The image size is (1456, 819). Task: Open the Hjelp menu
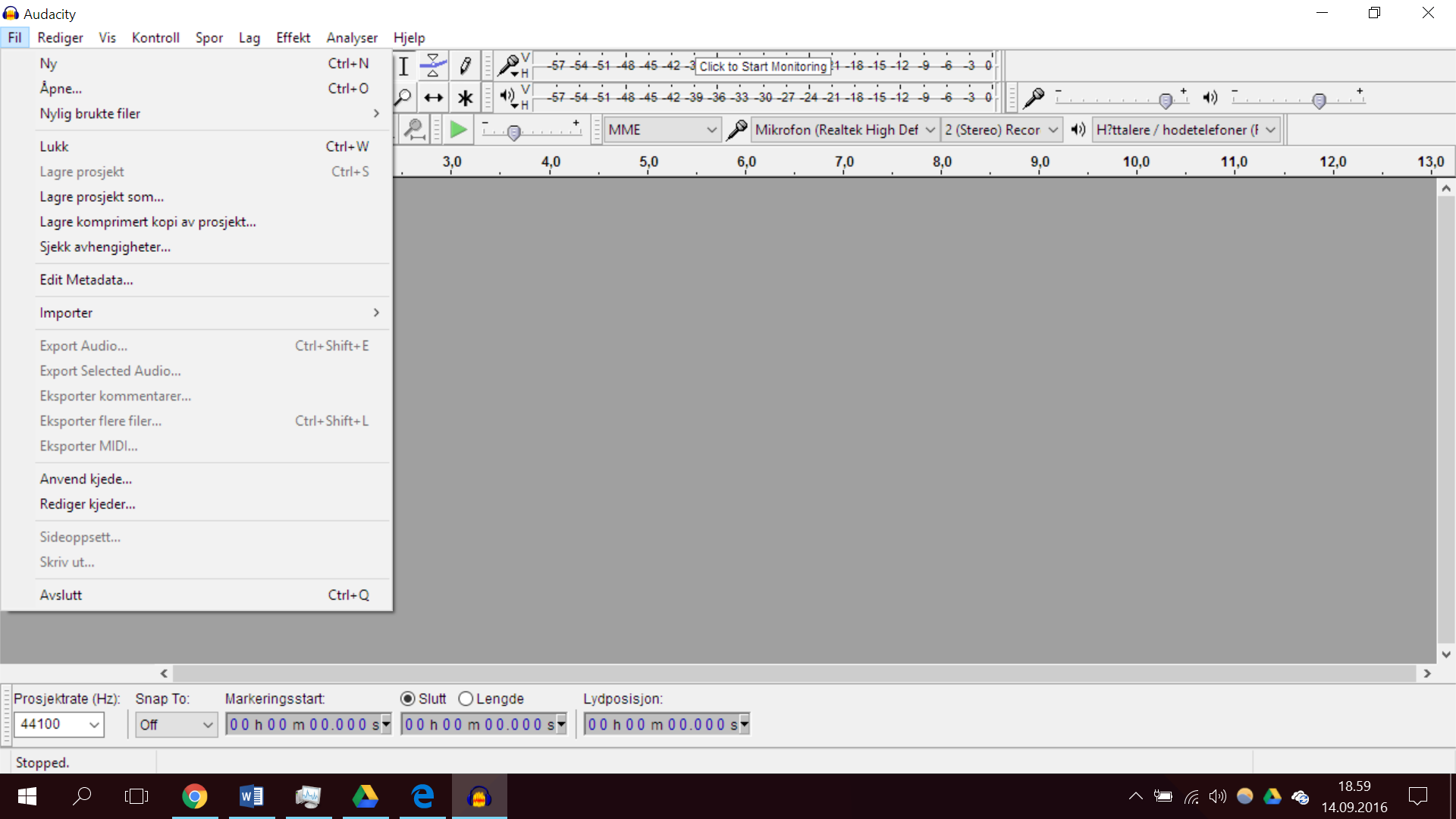(x=409, y=37)
